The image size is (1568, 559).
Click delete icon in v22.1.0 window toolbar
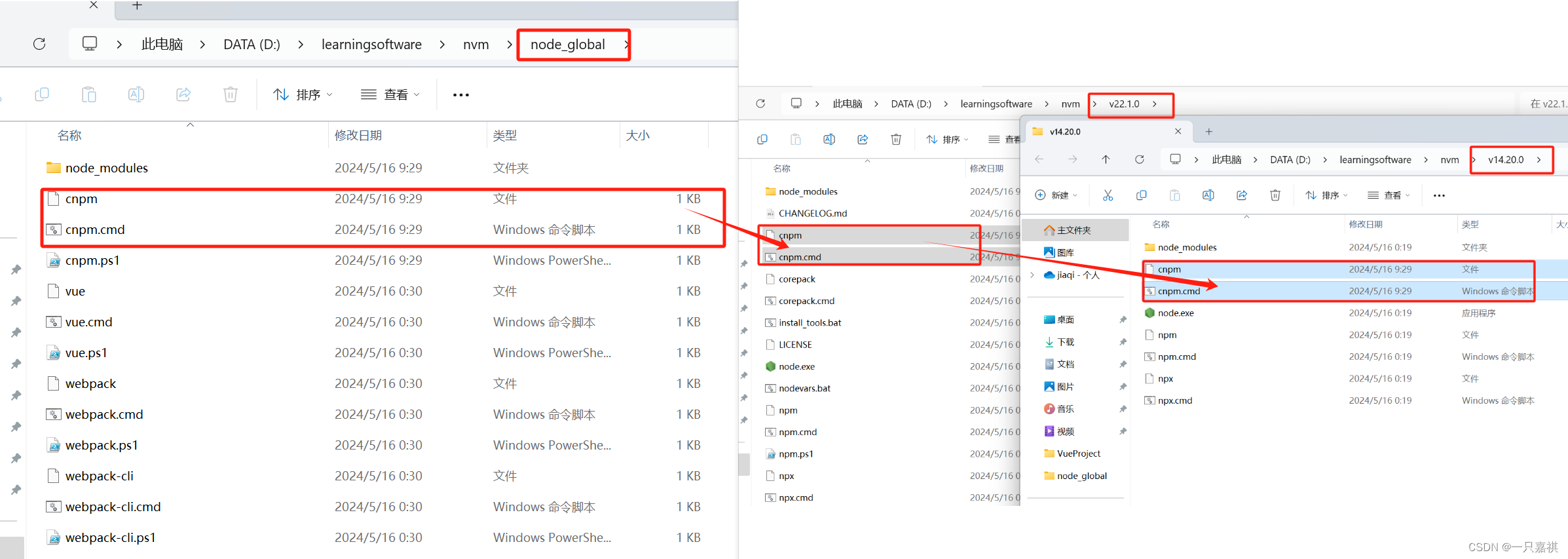pos(896,139)
